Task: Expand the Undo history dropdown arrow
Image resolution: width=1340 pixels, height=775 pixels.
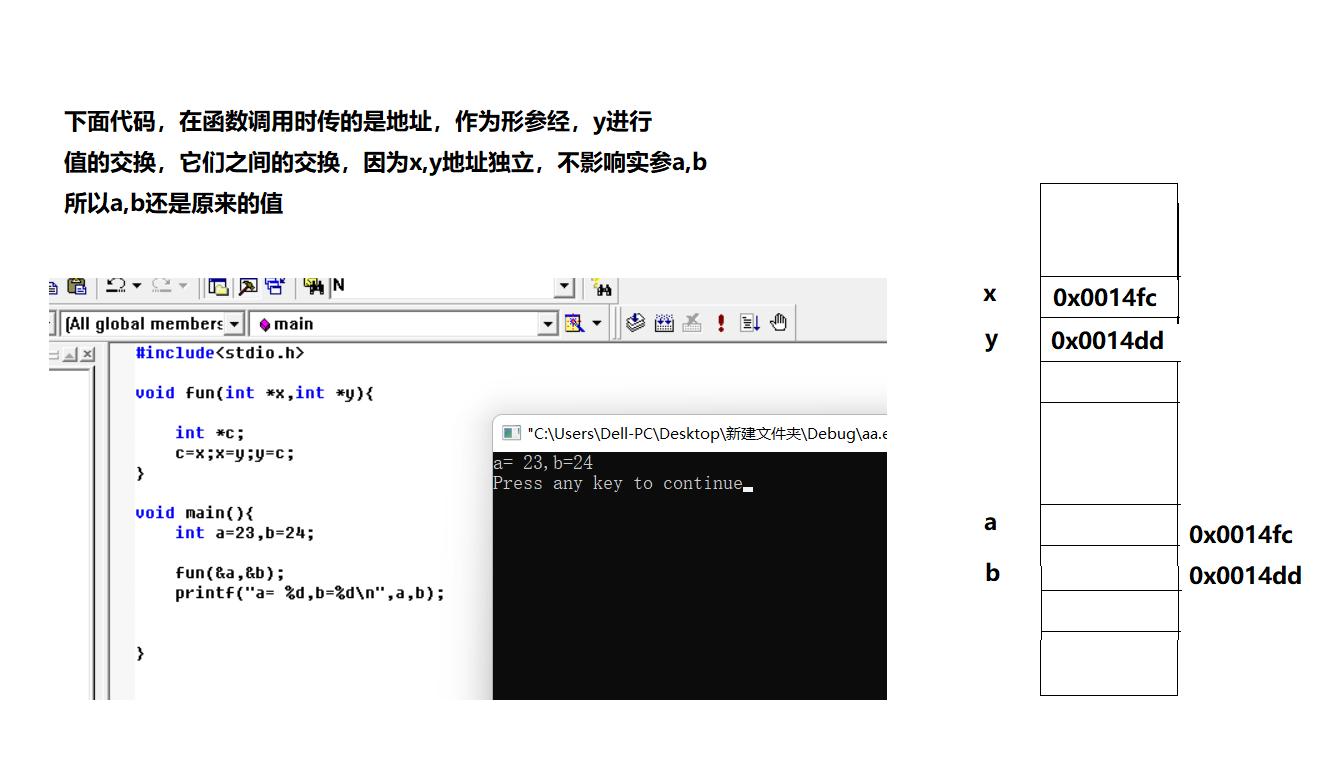Action: [x=136, y=287]
